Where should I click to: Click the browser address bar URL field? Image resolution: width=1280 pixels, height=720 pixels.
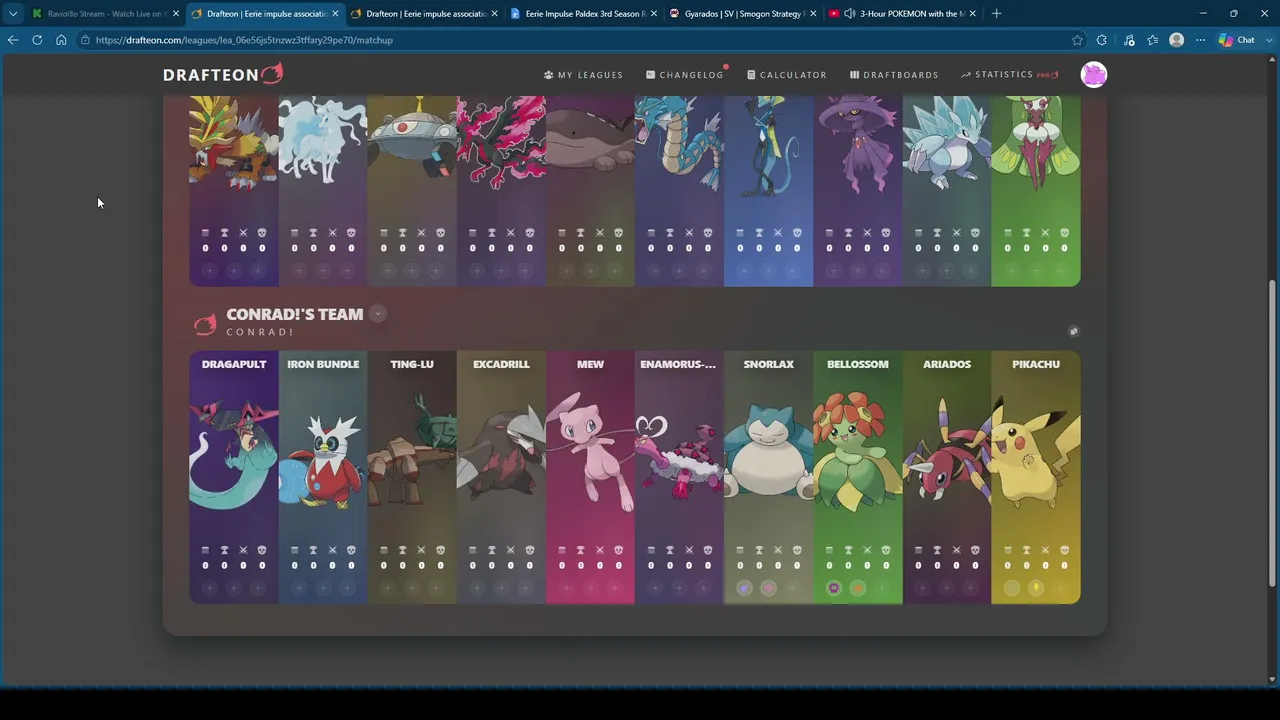click(x=570, y=40)
